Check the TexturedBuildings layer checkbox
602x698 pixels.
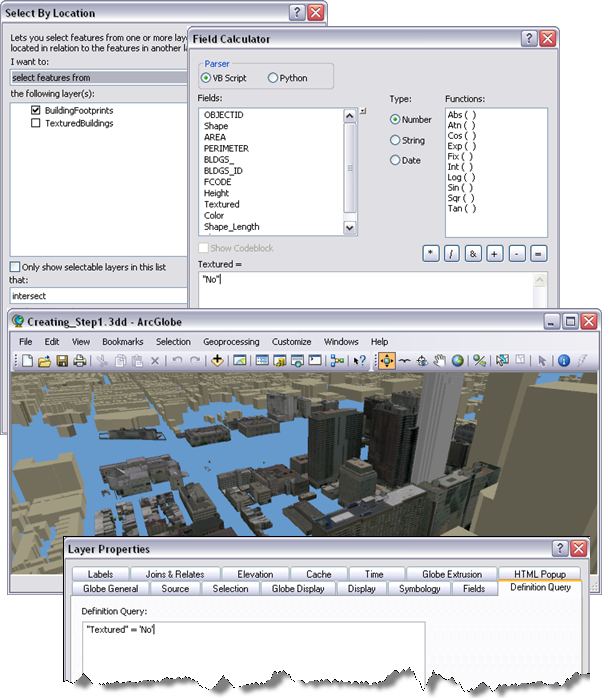pos(36,123)
